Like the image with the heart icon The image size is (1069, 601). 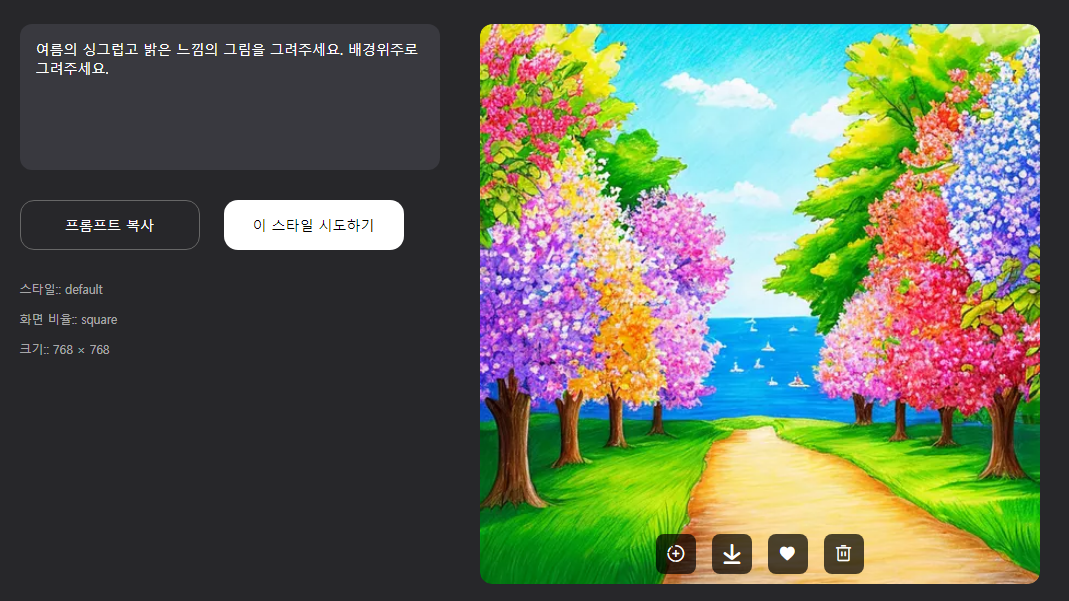(787, 553)
